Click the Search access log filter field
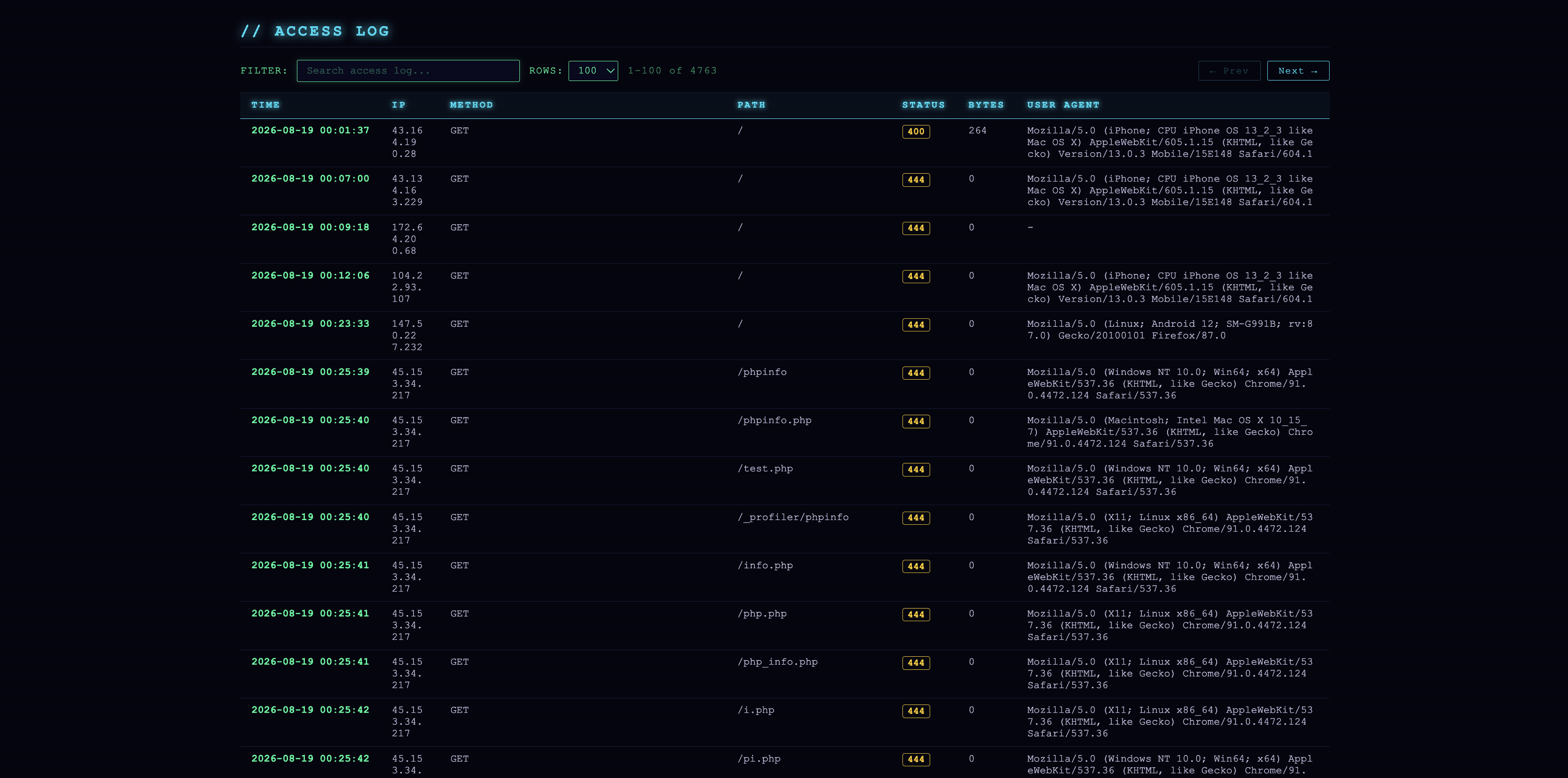The image size is (1568, 778). pos(408,71)
